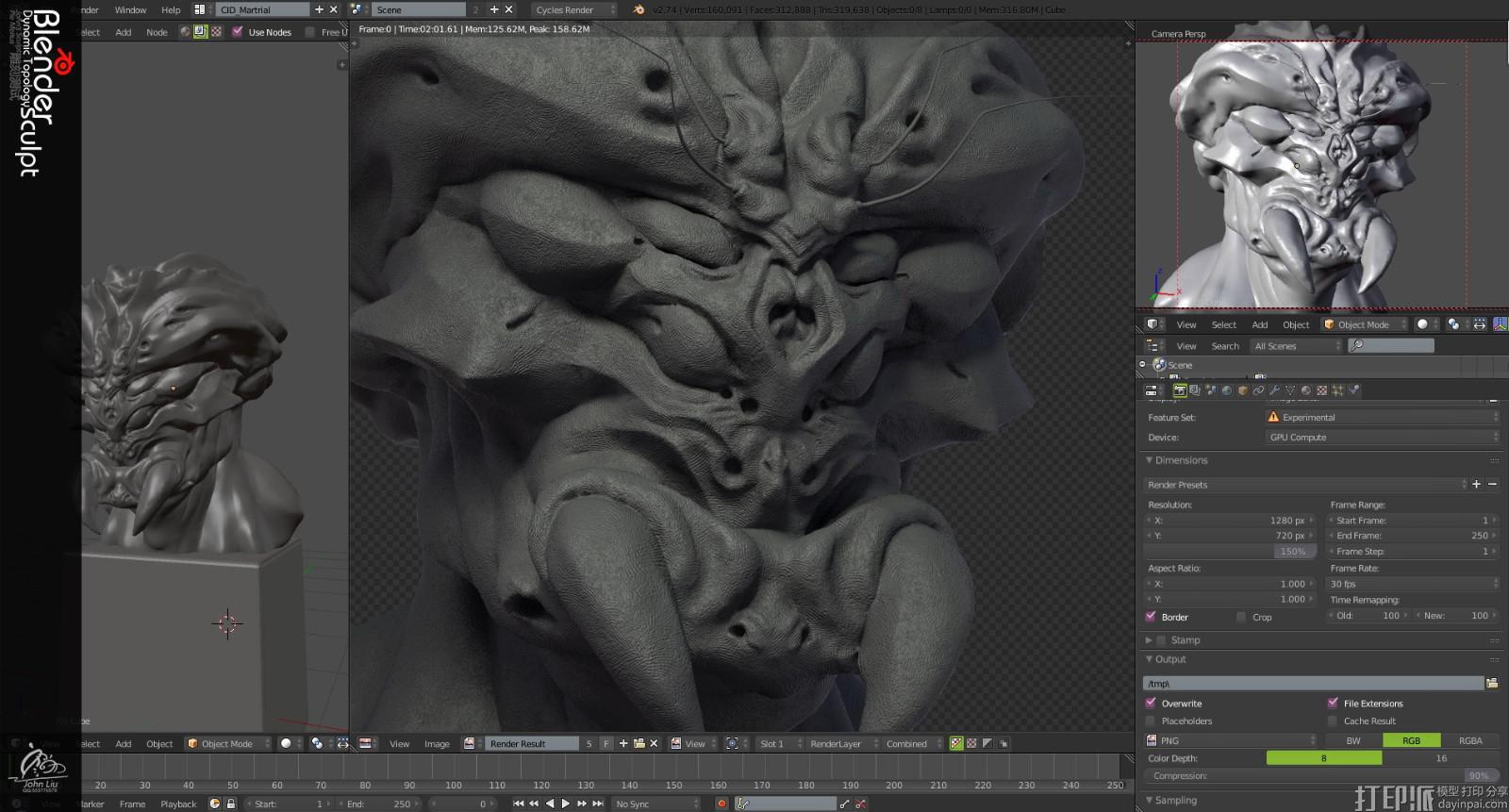Open the Object properties tab
Image resolution: width=1509 pixels, height=812 pixels.
click(1243, 390)
